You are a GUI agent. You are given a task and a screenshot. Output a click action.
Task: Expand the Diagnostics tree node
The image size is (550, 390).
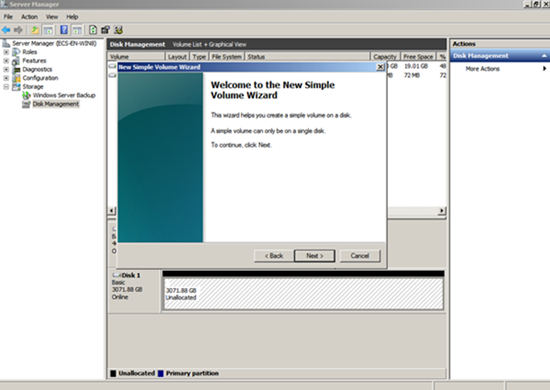6,69
